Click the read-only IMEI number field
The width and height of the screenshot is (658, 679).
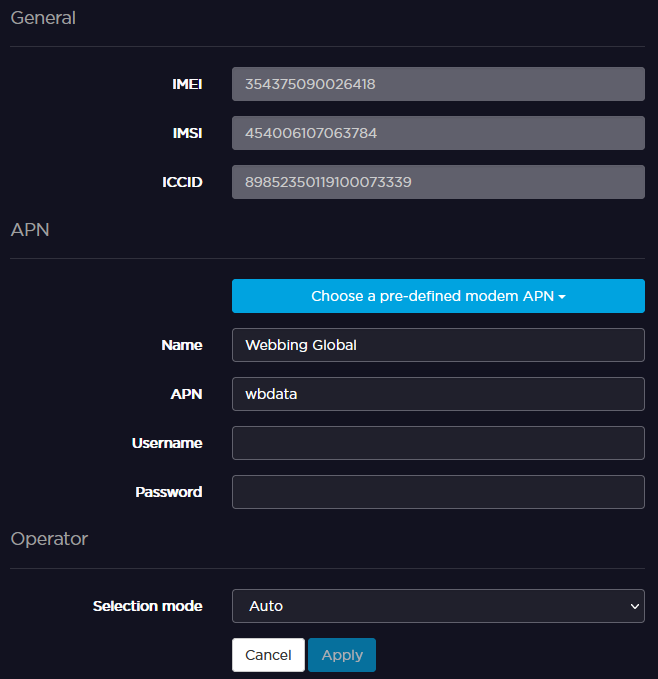438,84
